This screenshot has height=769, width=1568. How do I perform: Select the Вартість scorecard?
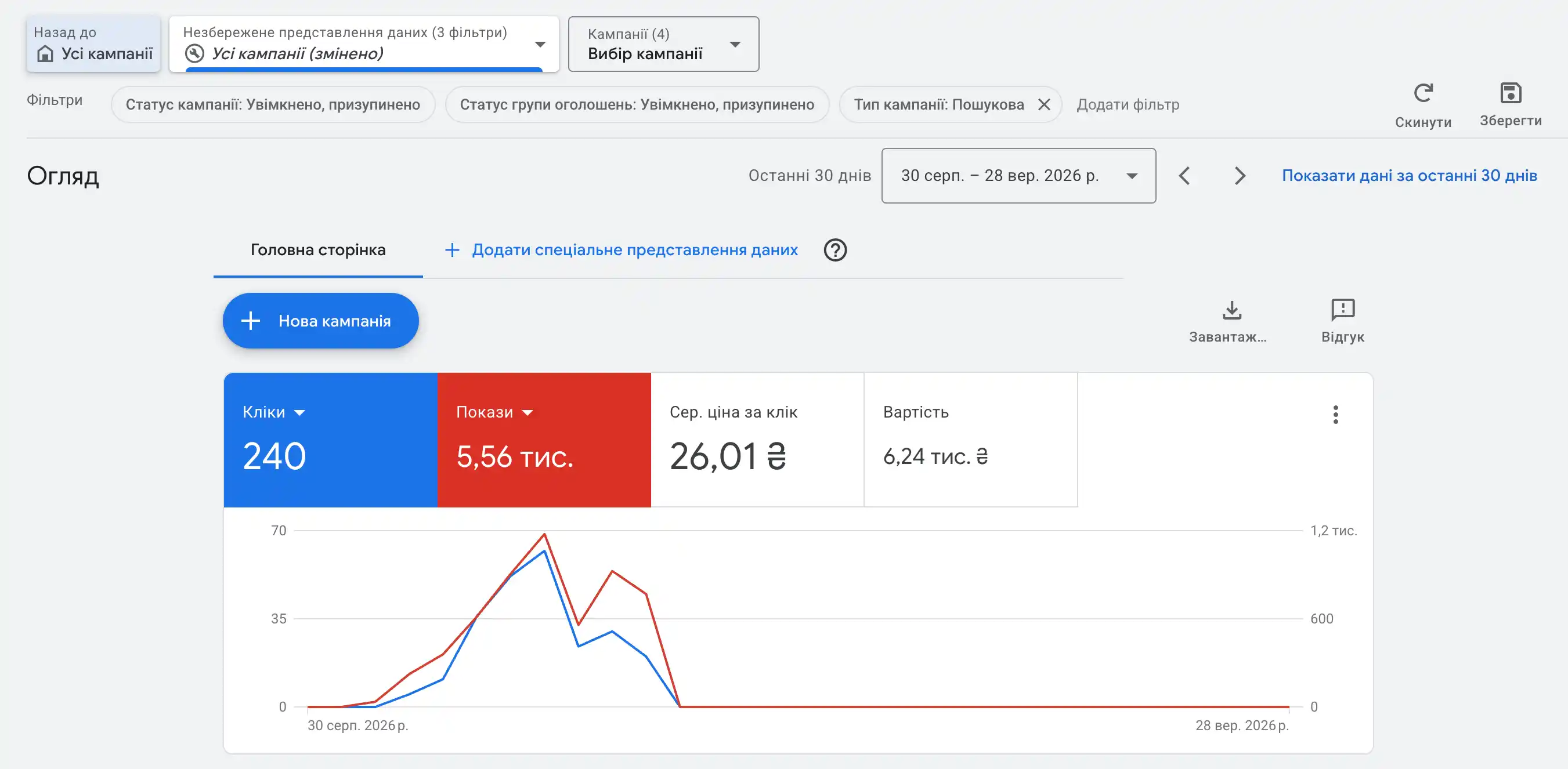click(x=971, y=440)
